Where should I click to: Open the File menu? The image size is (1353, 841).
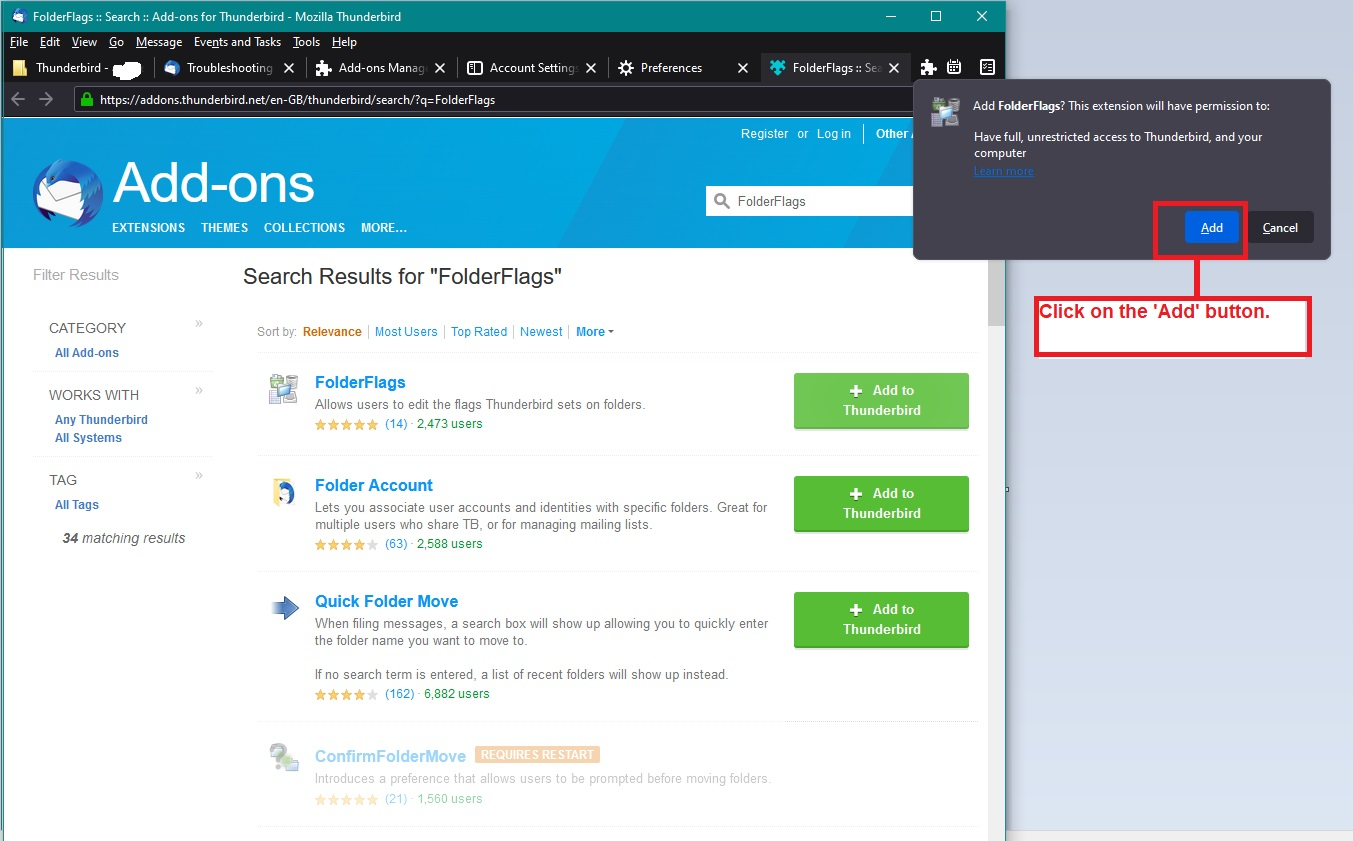coord(19,42)
